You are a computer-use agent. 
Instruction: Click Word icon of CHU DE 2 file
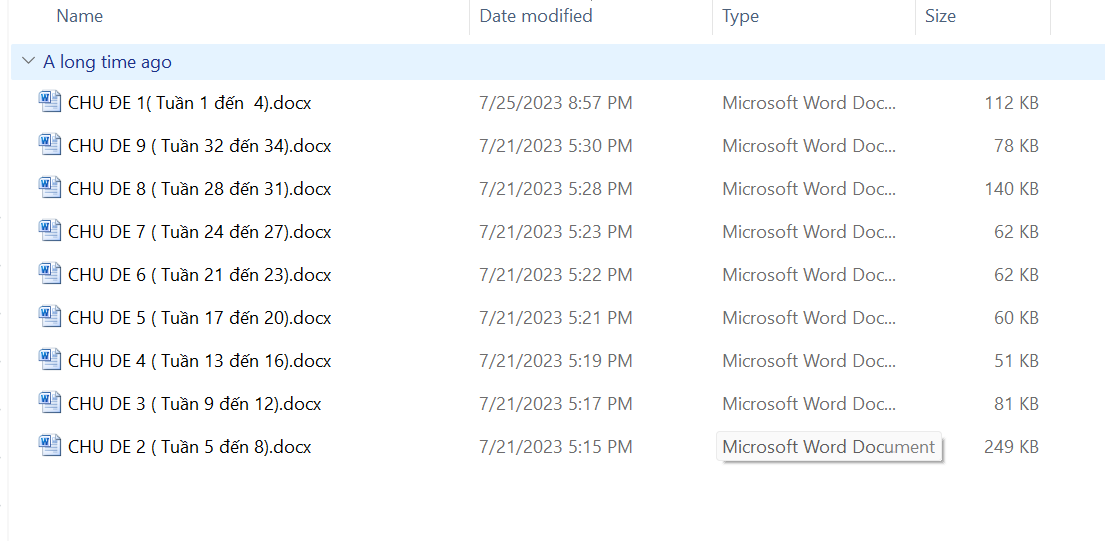point(50,445)
